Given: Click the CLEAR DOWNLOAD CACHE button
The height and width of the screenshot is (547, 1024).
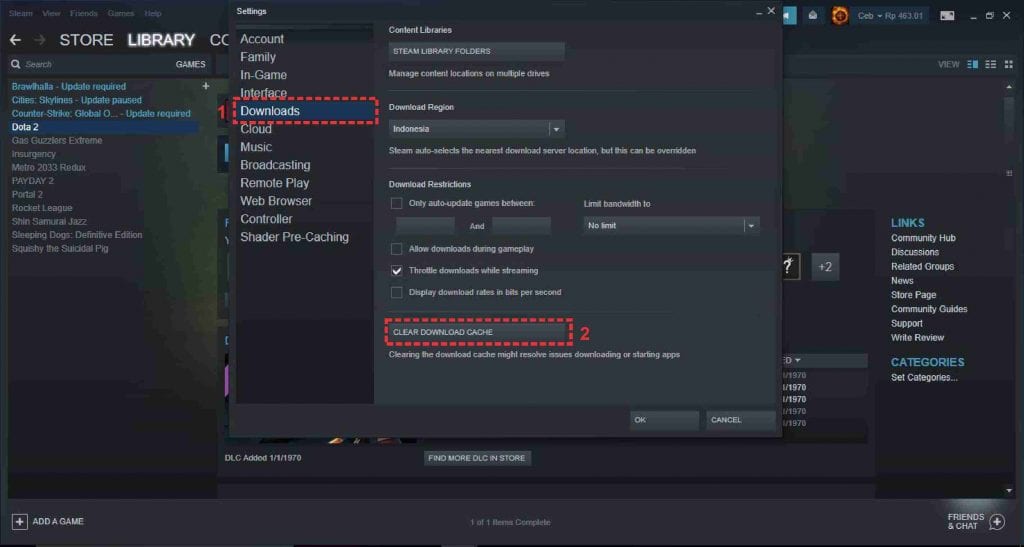Looking at the screenshot, I should [x=476, y=332].
